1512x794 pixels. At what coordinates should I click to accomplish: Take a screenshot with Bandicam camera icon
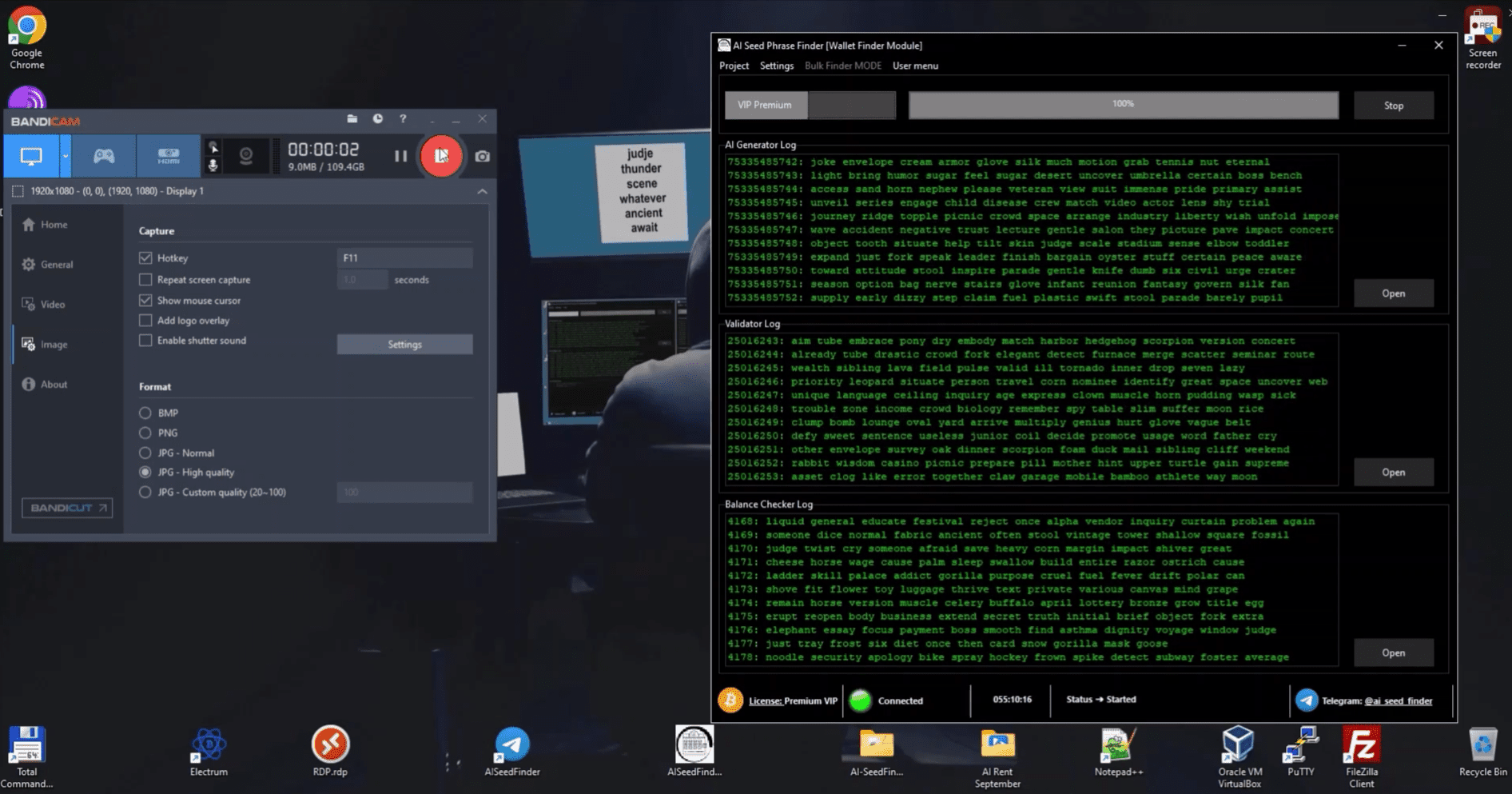coord(482,157)
